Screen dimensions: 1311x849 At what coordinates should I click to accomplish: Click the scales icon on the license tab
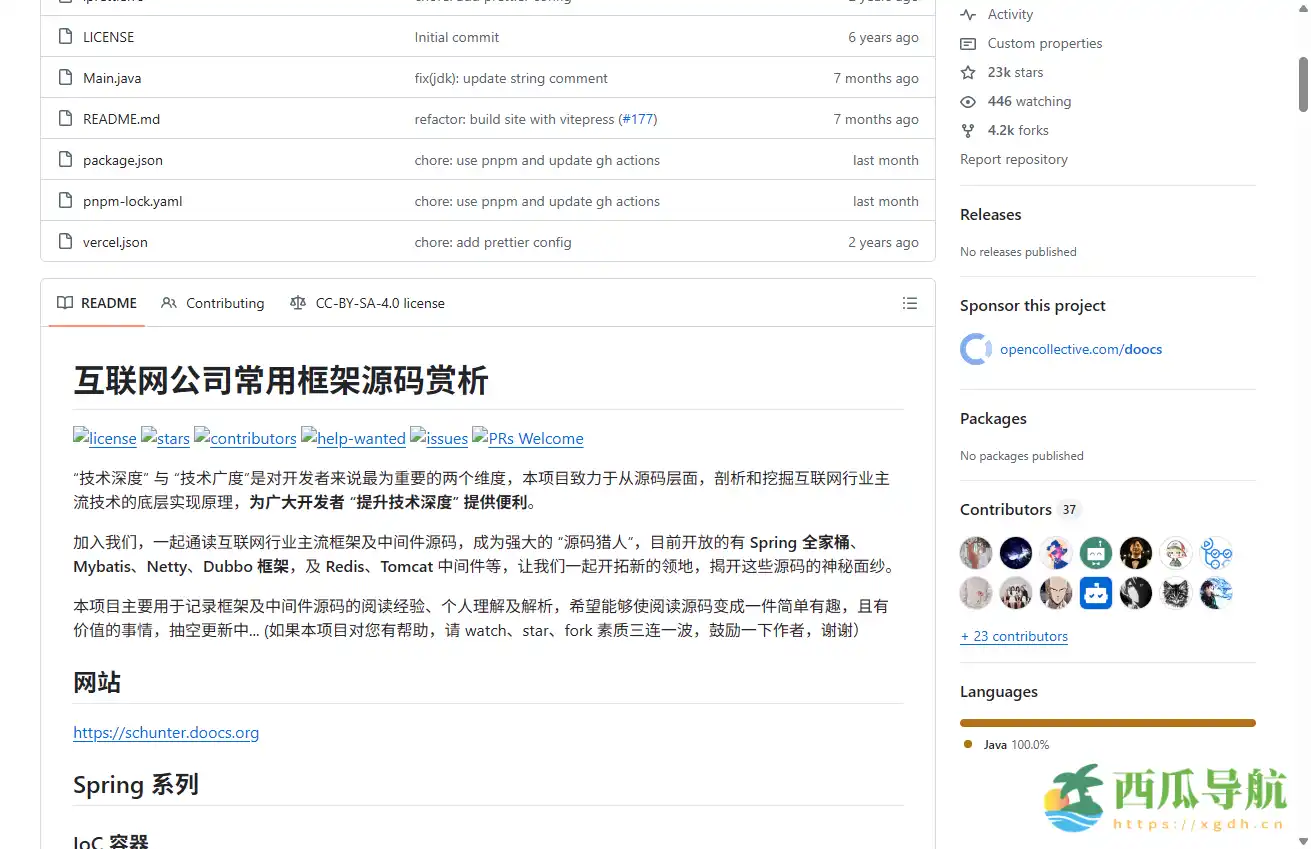pyautogui.click(x=298, y=303)
